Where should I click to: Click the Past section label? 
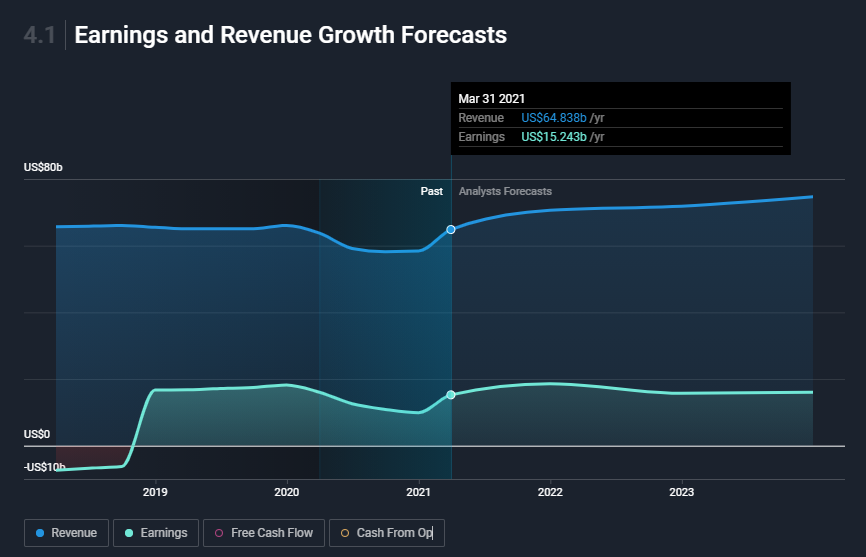tap(431, 191)
